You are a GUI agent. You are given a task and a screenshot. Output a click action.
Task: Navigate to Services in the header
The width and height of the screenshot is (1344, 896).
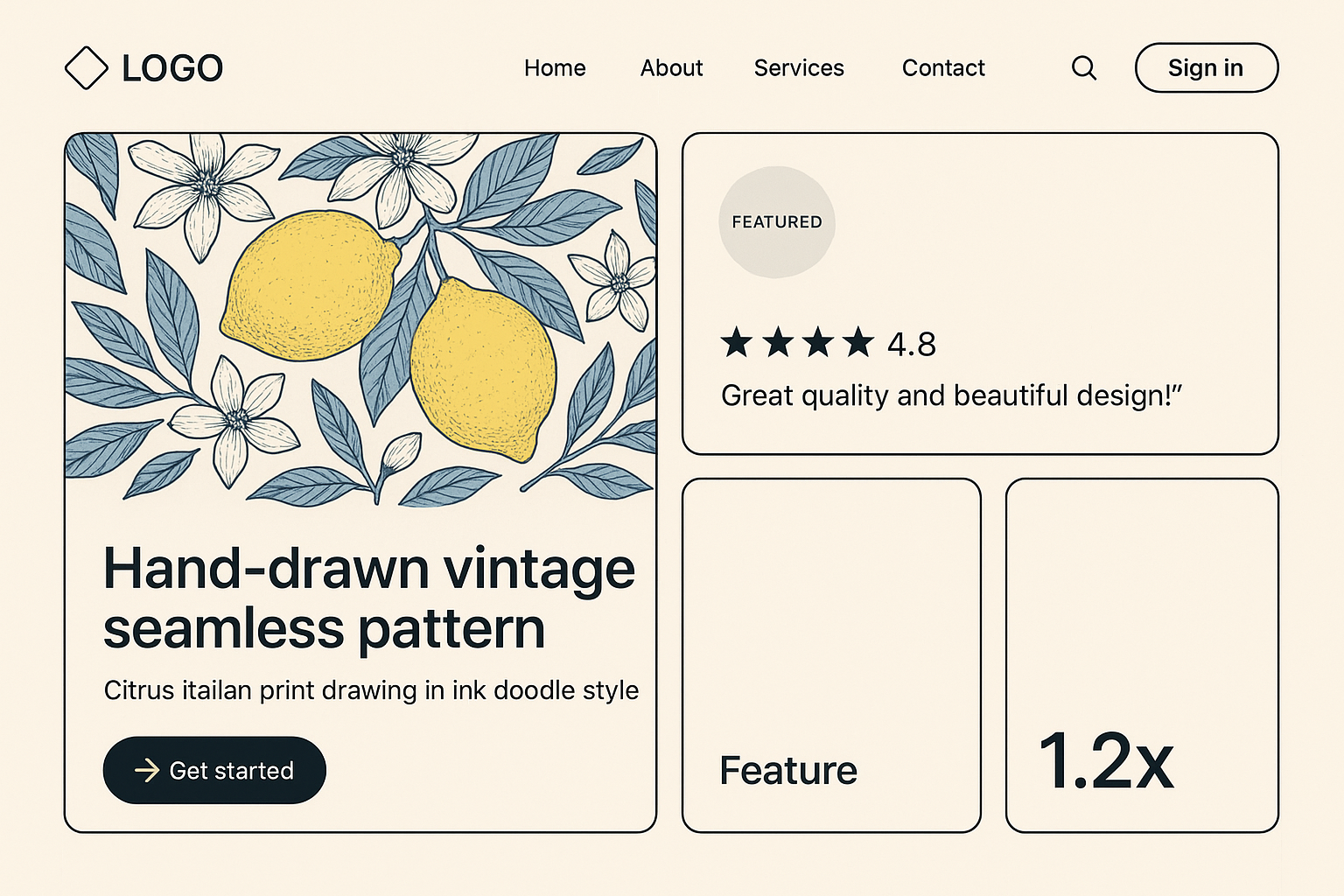(799, 68)
